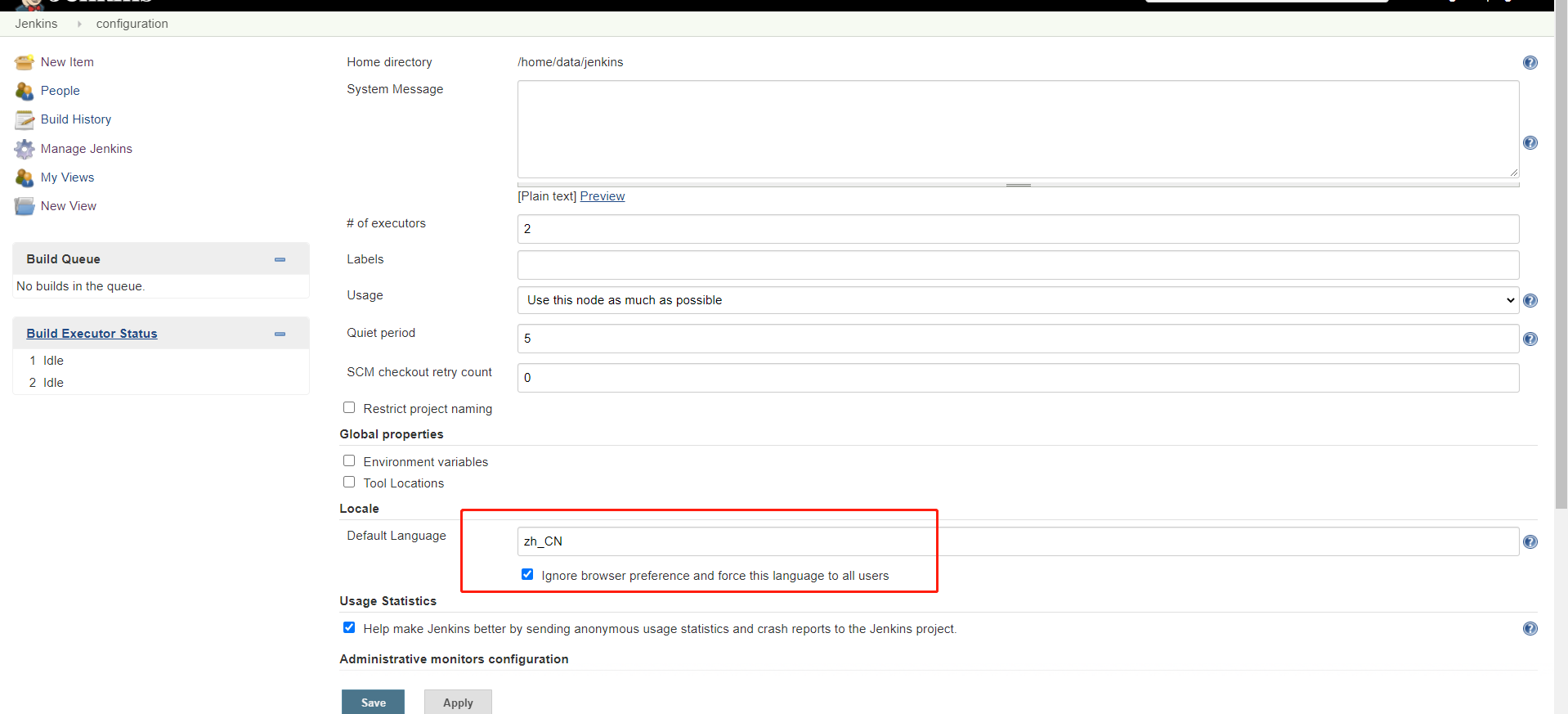
Task: Open help icon for System Message
Action: [x=1530, y=143]
